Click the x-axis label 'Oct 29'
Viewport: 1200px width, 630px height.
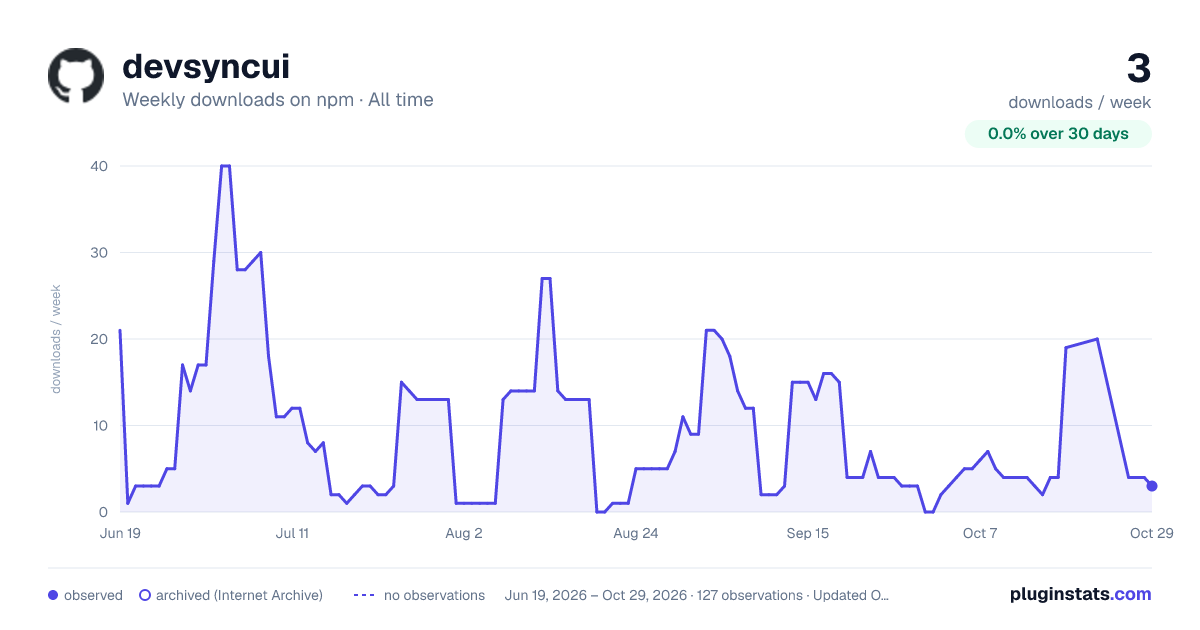1151,533
